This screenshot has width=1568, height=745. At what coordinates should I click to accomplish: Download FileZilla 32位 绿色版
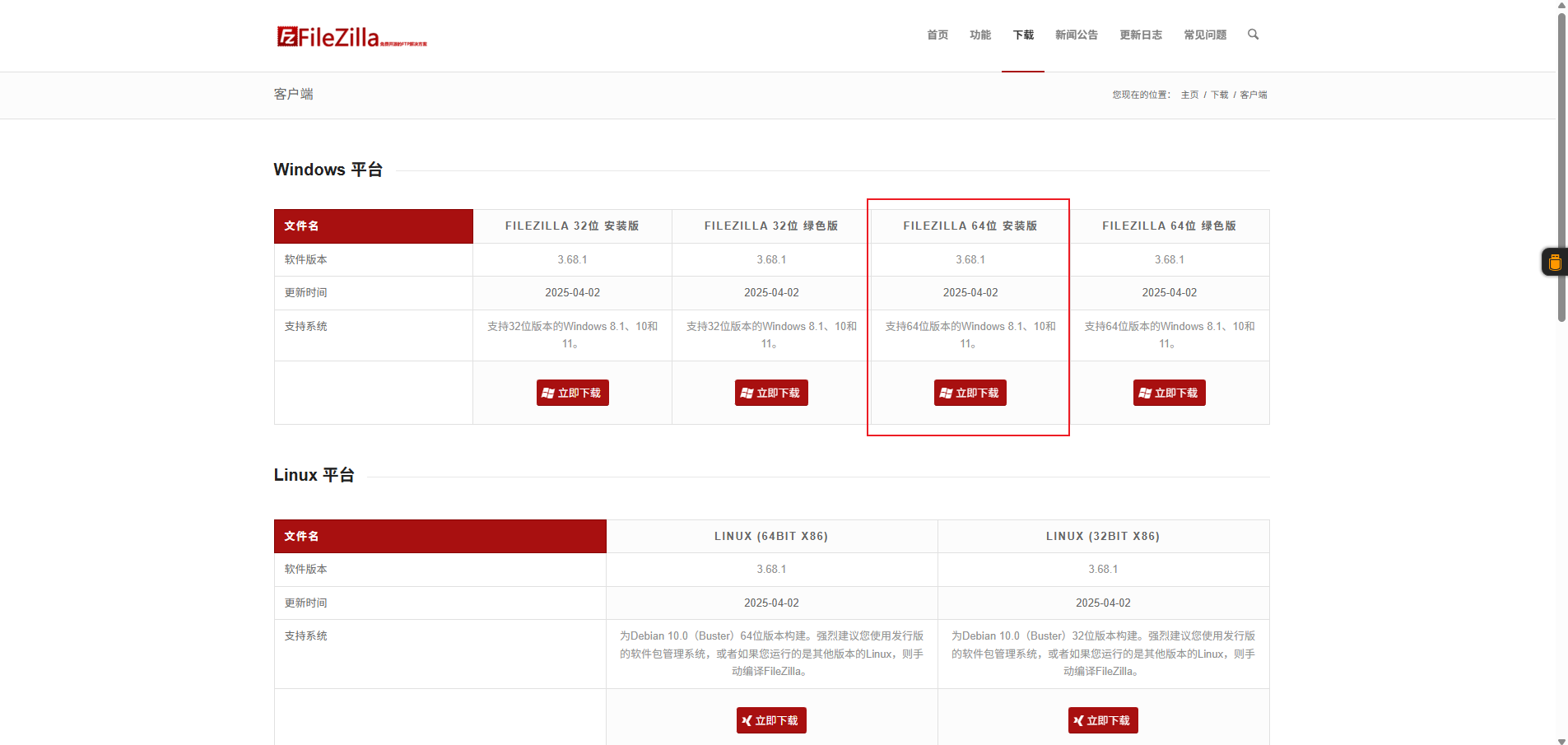(771, 393)
